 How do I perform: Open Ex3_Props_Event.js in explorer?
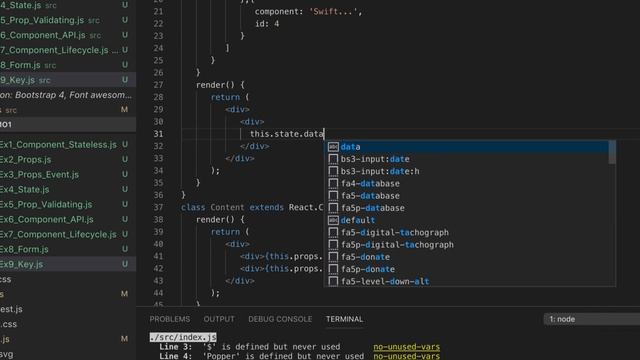click(x=68, y=175)
